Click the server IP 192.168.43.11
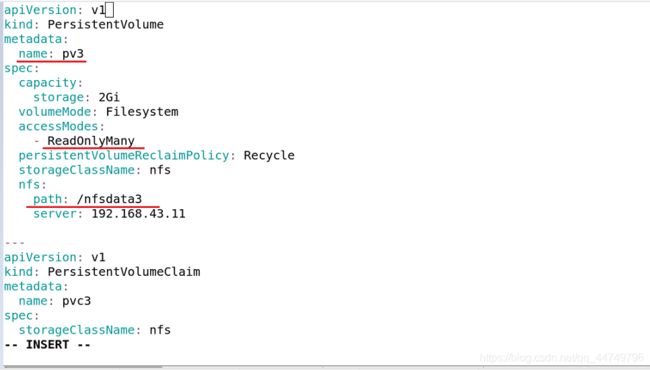 coord(138,214)
